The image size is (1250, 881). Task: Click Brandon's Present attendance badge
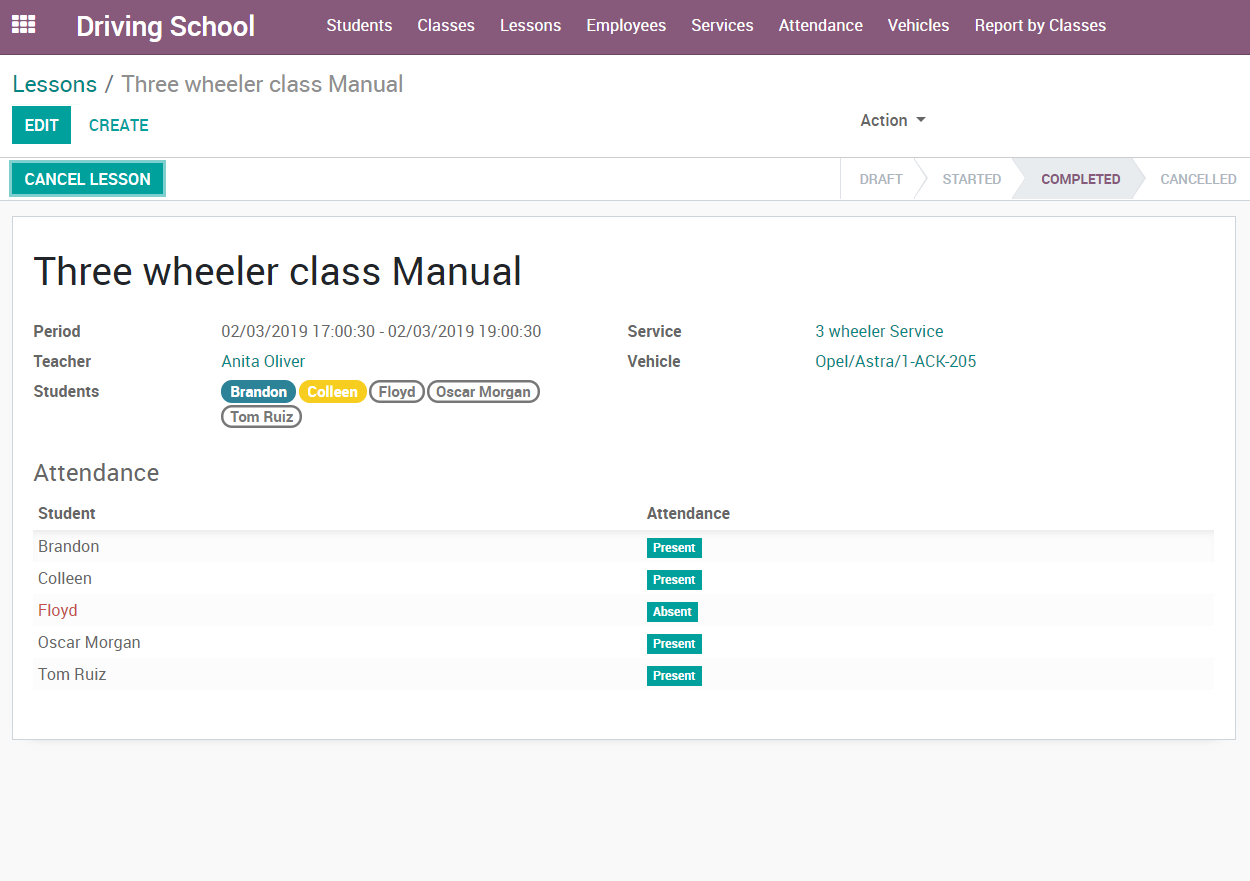[x=674, y=548]
